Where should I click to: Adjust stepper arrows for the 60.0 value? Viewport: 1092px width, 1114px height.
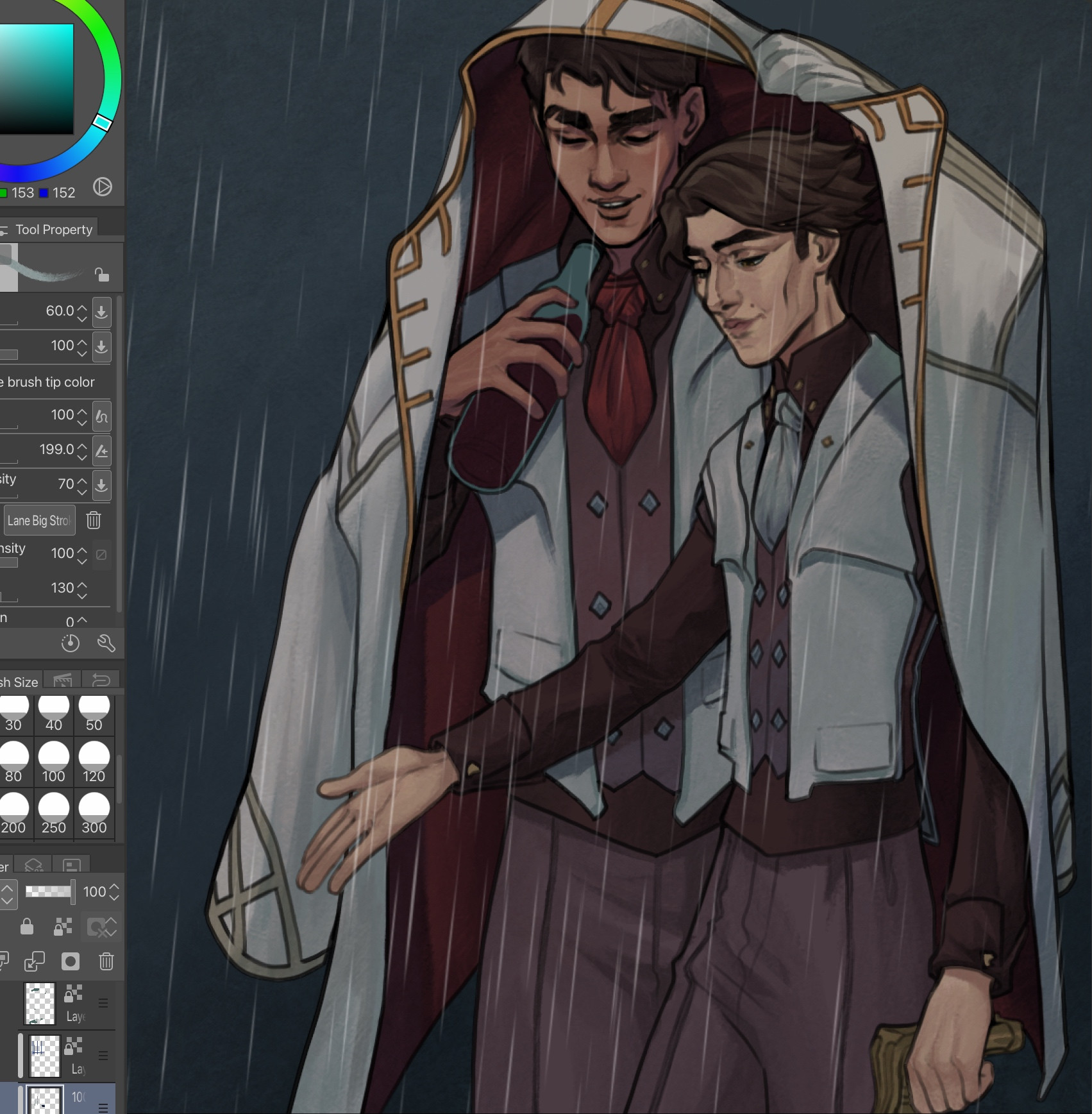tap(82, 312)
